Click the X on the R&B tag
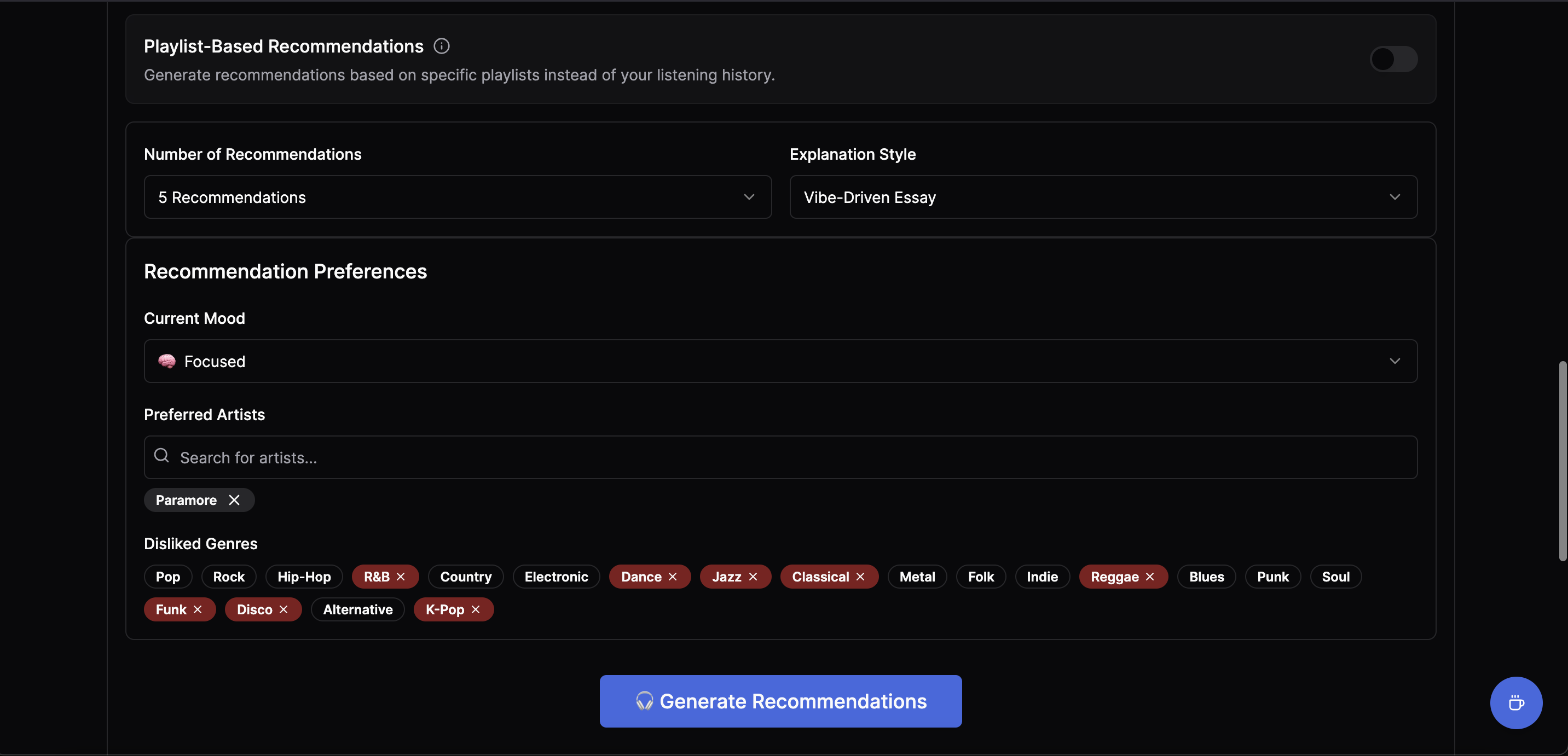Viewport: 1568px width, 756px height. click(x=401, y=577)
